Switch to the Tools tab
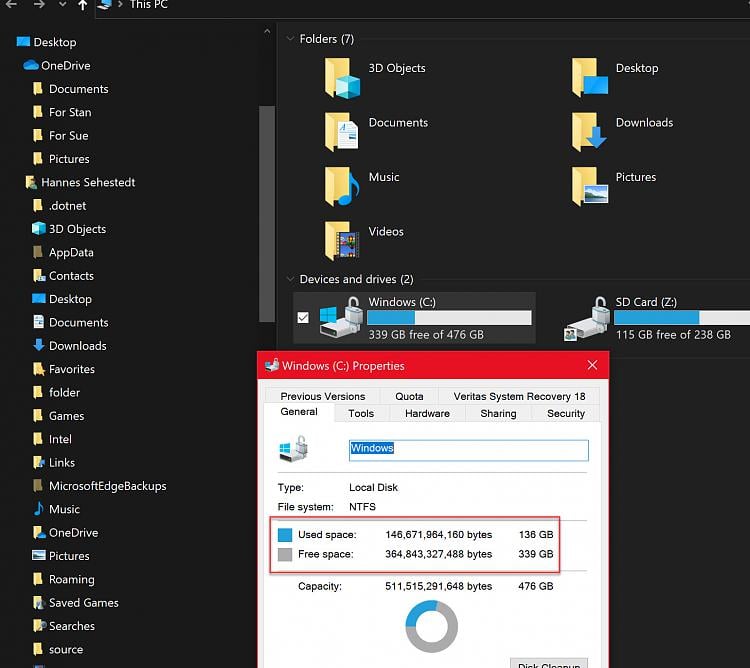Image resolution: width=750 pixels, height=668 pixels. tap(361, 413)
